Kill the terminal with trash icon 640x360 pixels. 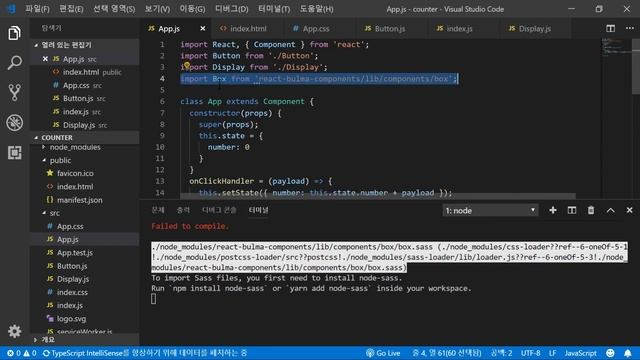(x=591, y=210)
